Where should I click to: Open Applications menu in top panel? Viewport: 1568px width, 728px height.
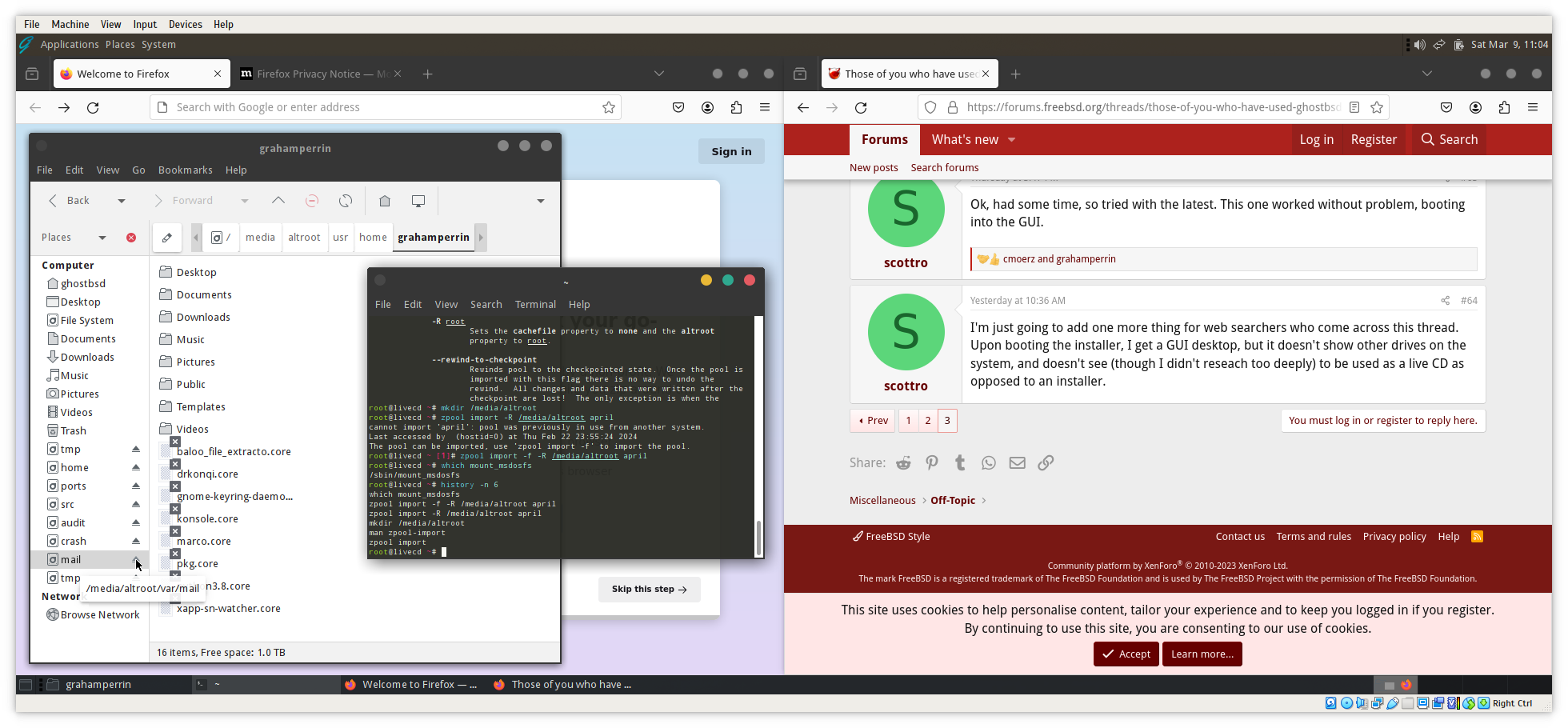pos(70,45)
